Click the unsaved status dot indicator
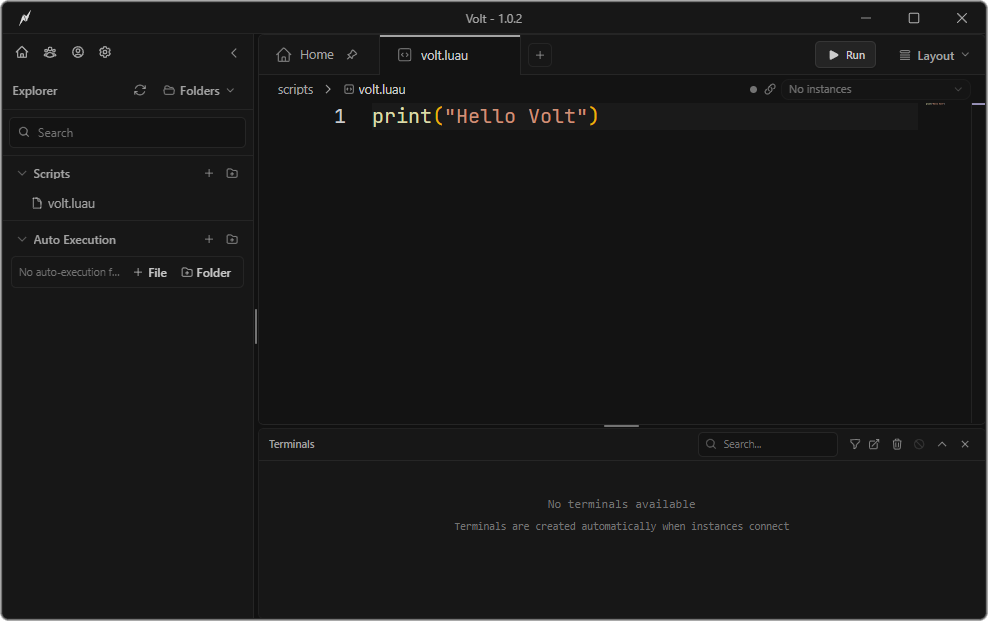The width and height of the screenshot is (988, 621). (753, 89)
